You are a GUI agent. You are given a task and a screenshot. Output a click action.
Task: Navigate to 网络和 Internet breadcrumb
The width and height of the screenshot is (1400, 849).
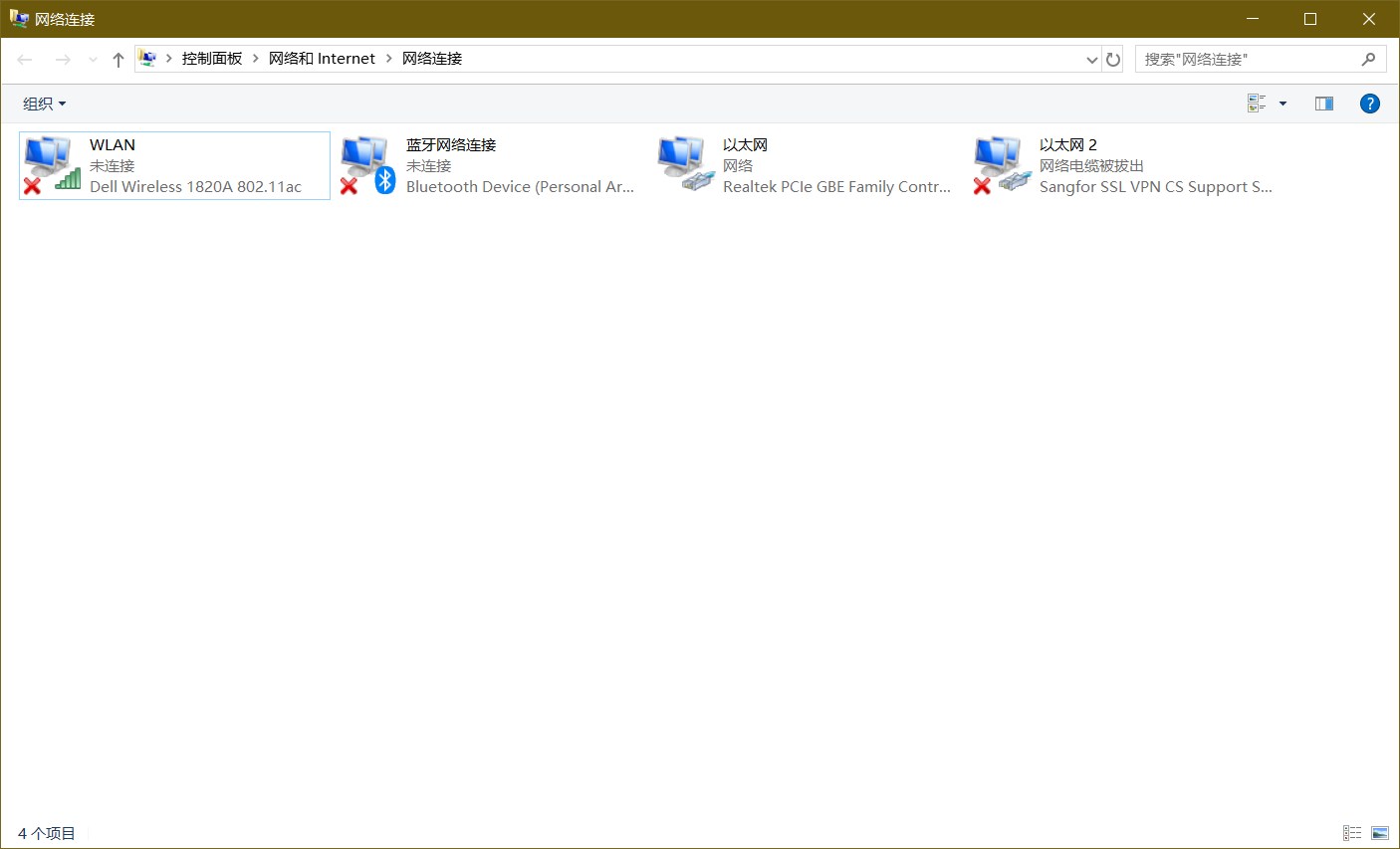tap(322, 59)
